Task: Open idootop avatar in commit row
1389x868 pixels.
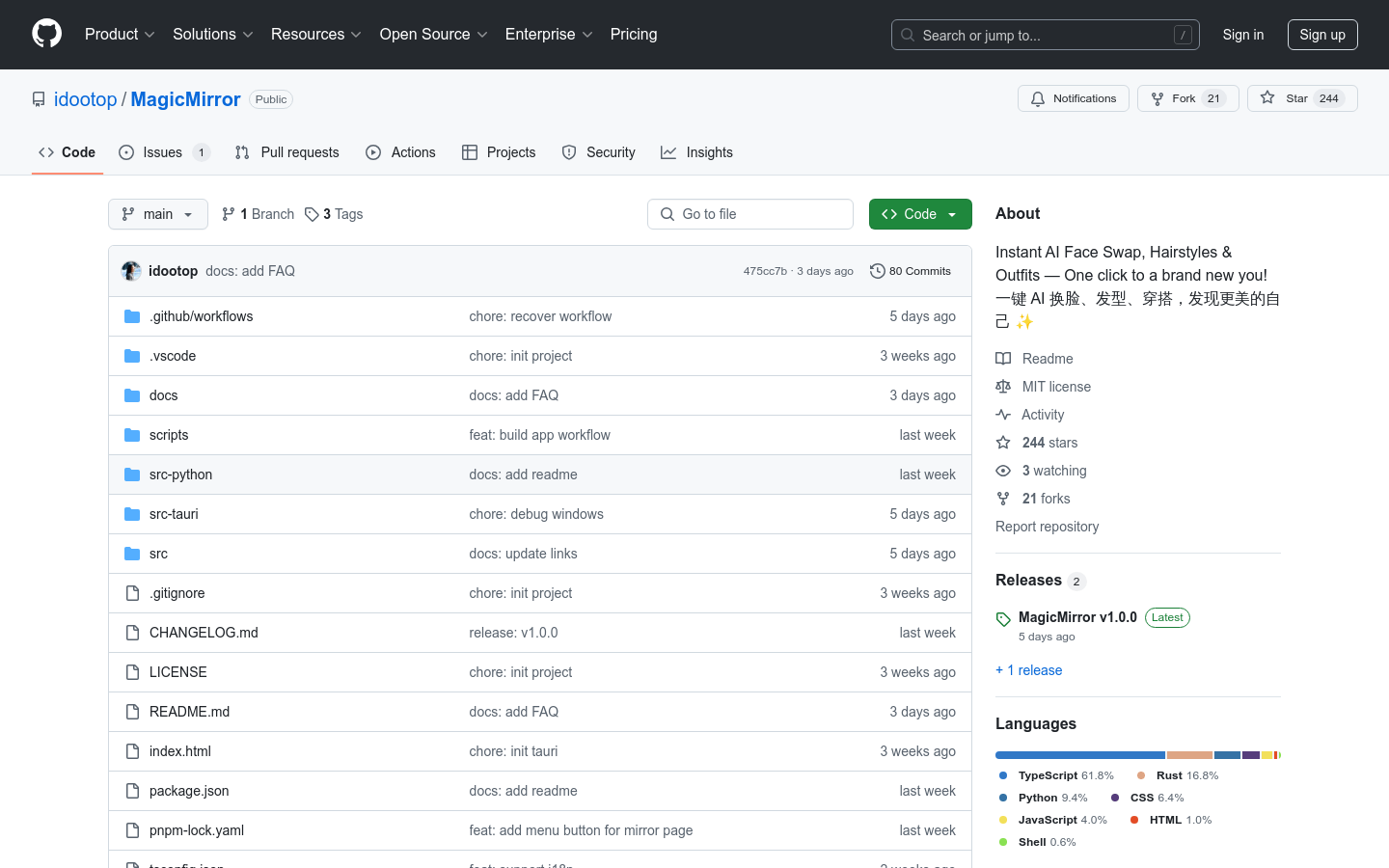Action: click(131, 271)
